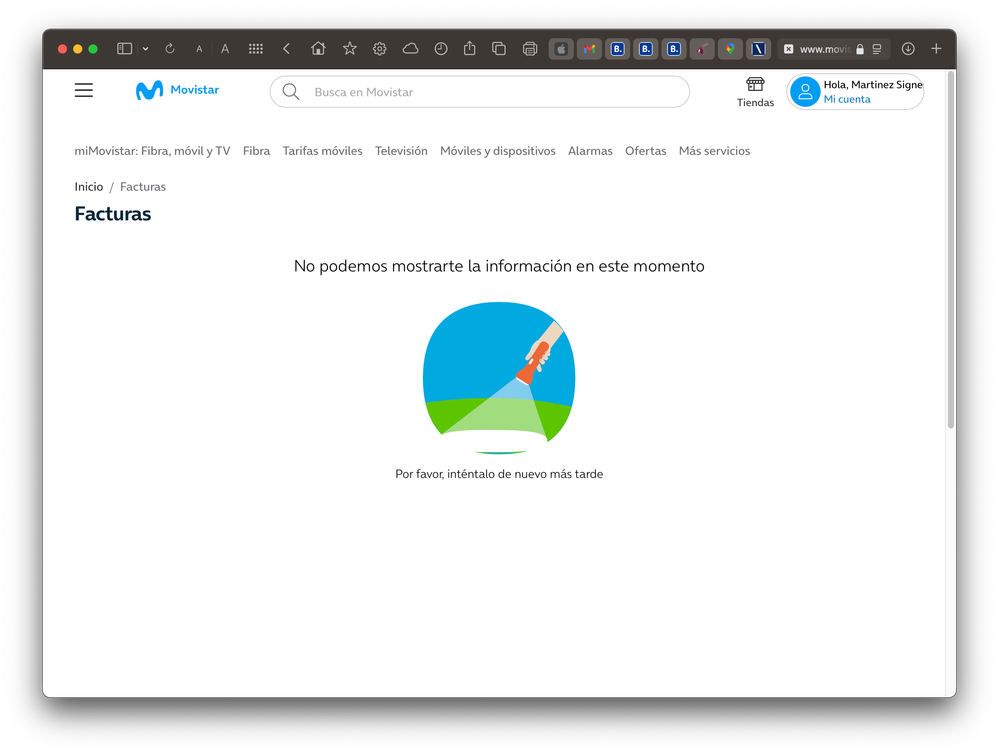Select the Ofertas navigation item

(x=645, y=150)
